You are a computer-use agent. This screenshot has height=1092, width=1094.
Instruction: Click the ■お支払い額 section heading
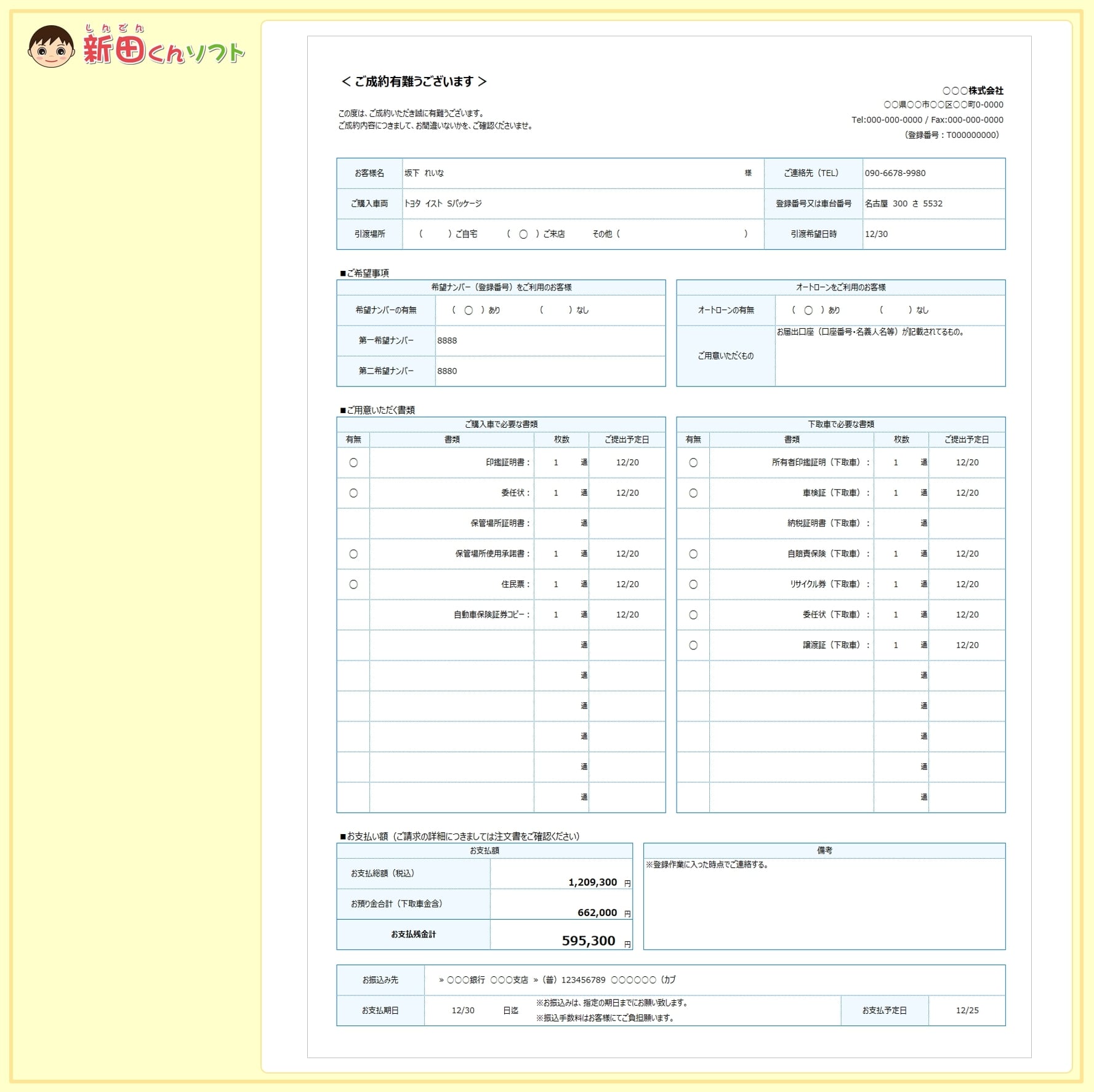(460, 837)
